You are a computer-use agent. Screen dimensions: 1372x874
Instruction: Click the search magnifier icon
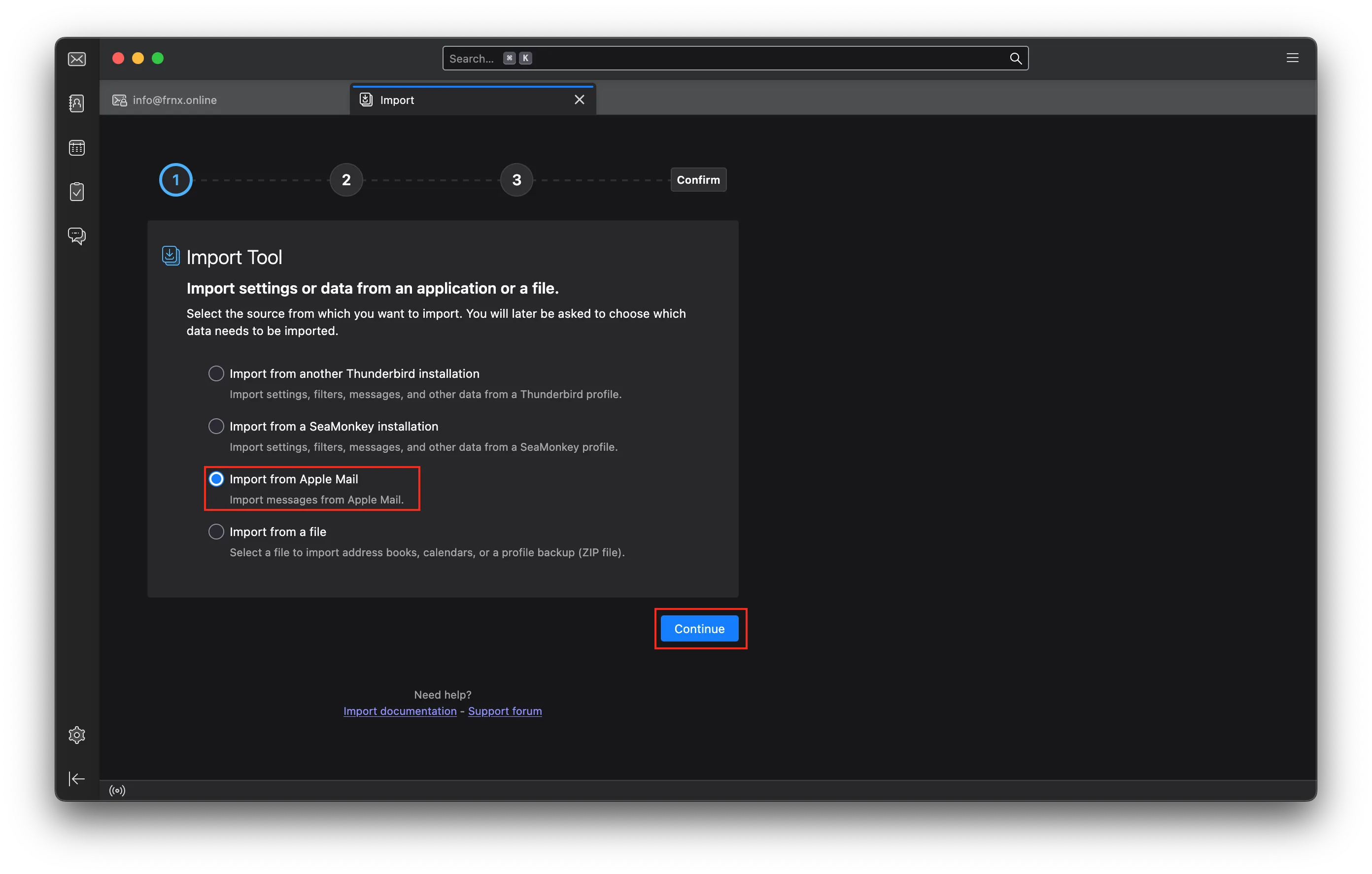coord(1015,58)
